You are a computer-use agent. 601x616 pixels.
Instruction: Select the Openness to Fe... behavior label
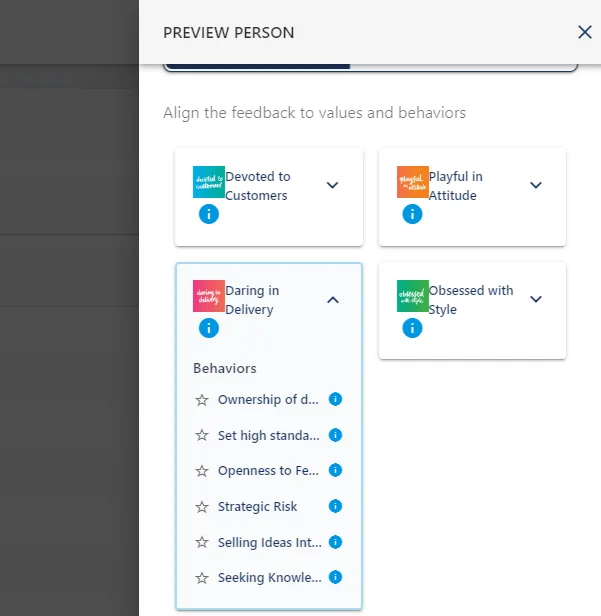268,471
